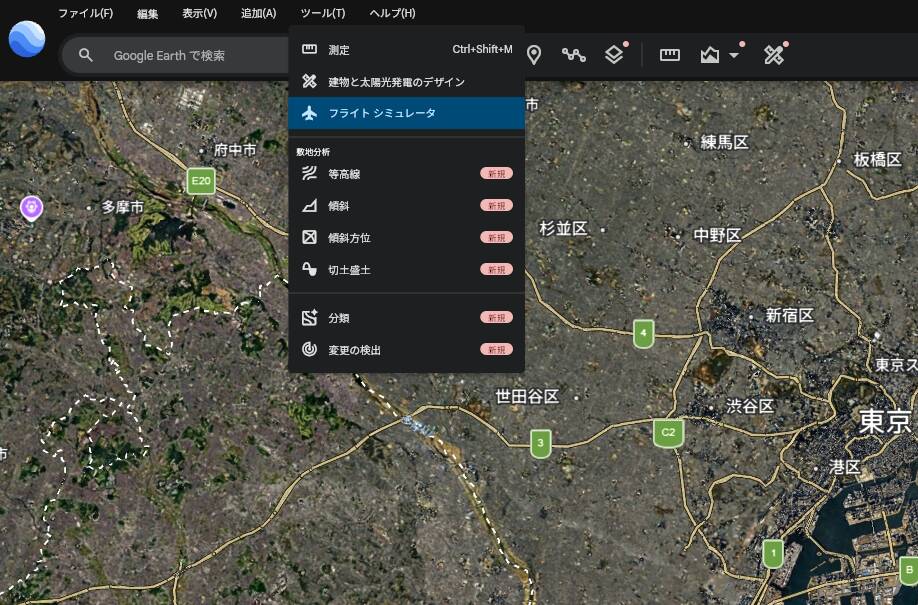The image size is (918, 605).
Task: Click the site analysis terrain icon
Action: point(710,55)
